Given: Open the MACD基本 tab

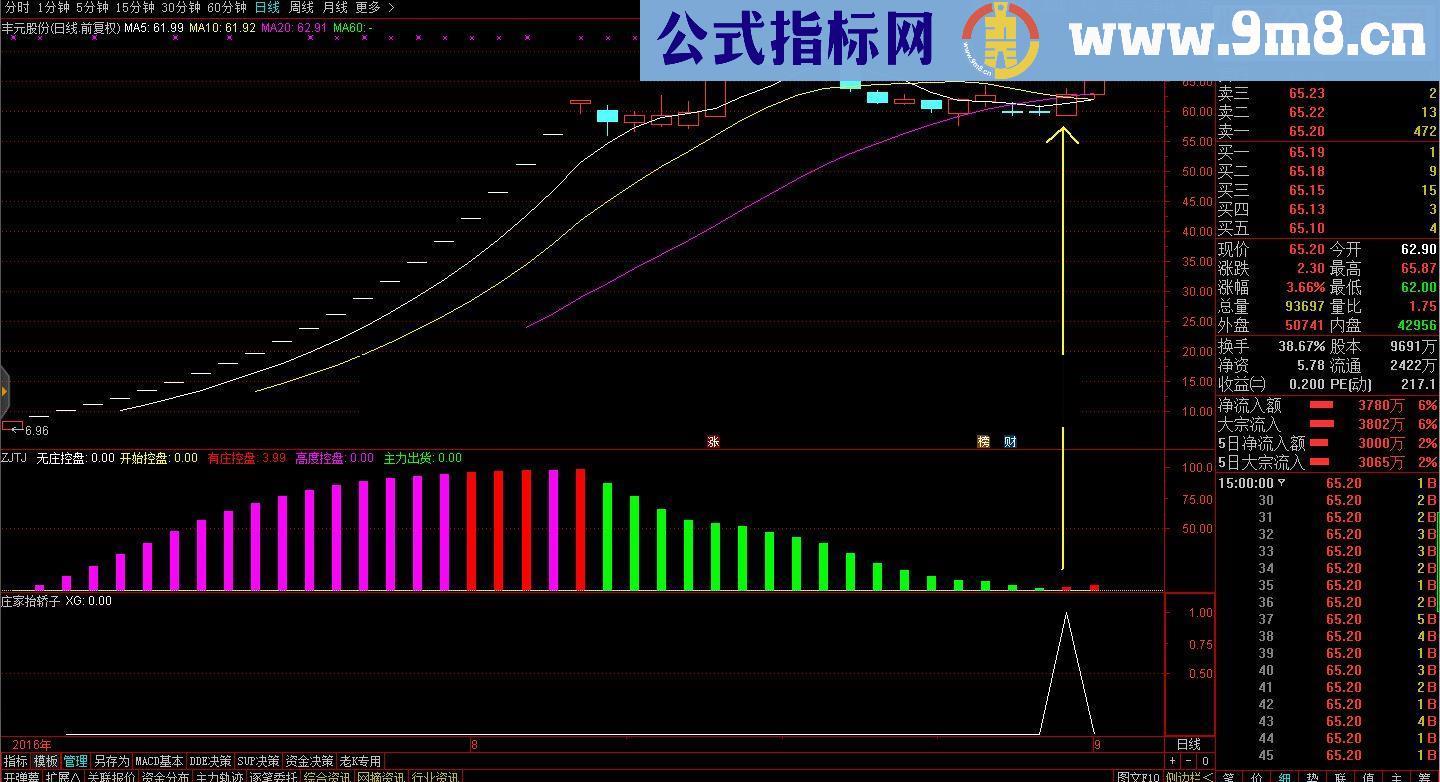Looking at the screenshot, I should pyautogui.click(x=157, y=761).
